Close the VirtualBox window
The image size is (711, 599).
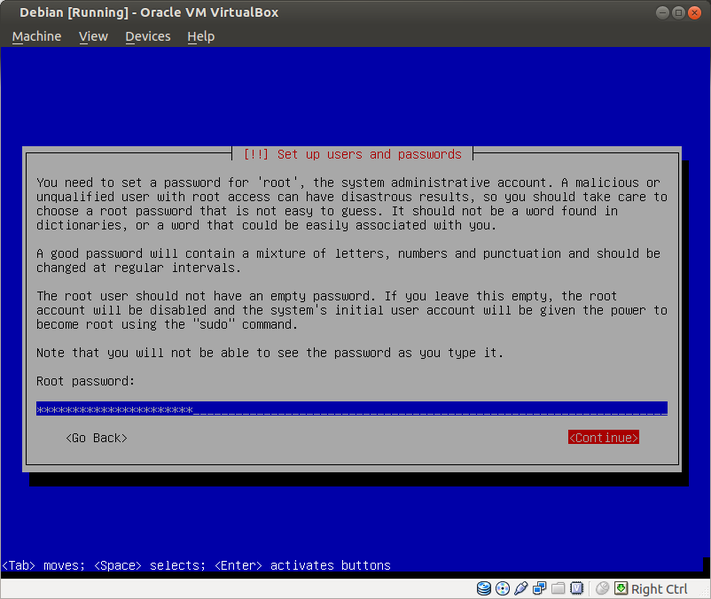point(695,12)
